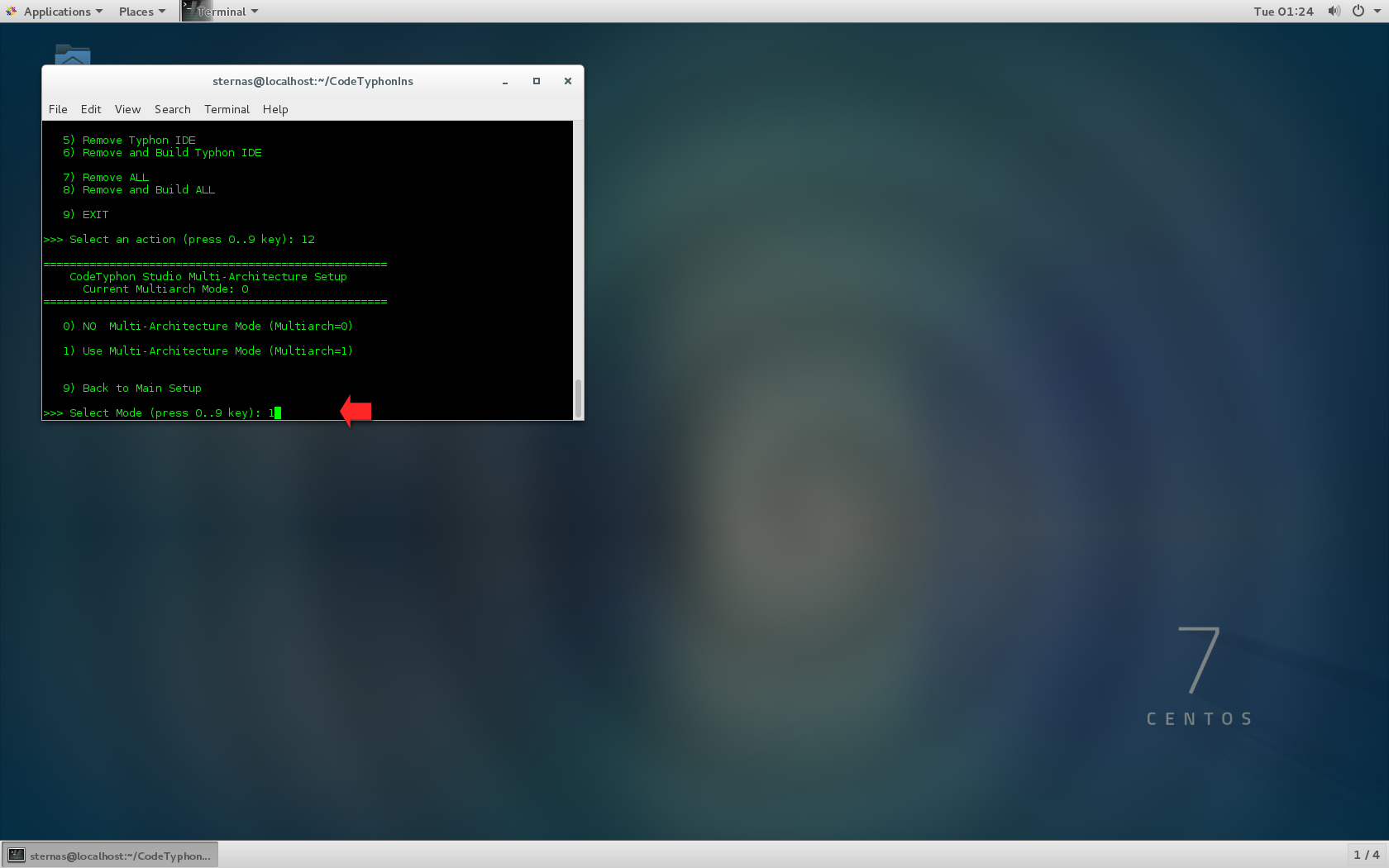The height and width of the screenshot is (868, 1389).
Task: Open the Help menu in terminal
Action: pyautogui.click(x=275, y=109)
